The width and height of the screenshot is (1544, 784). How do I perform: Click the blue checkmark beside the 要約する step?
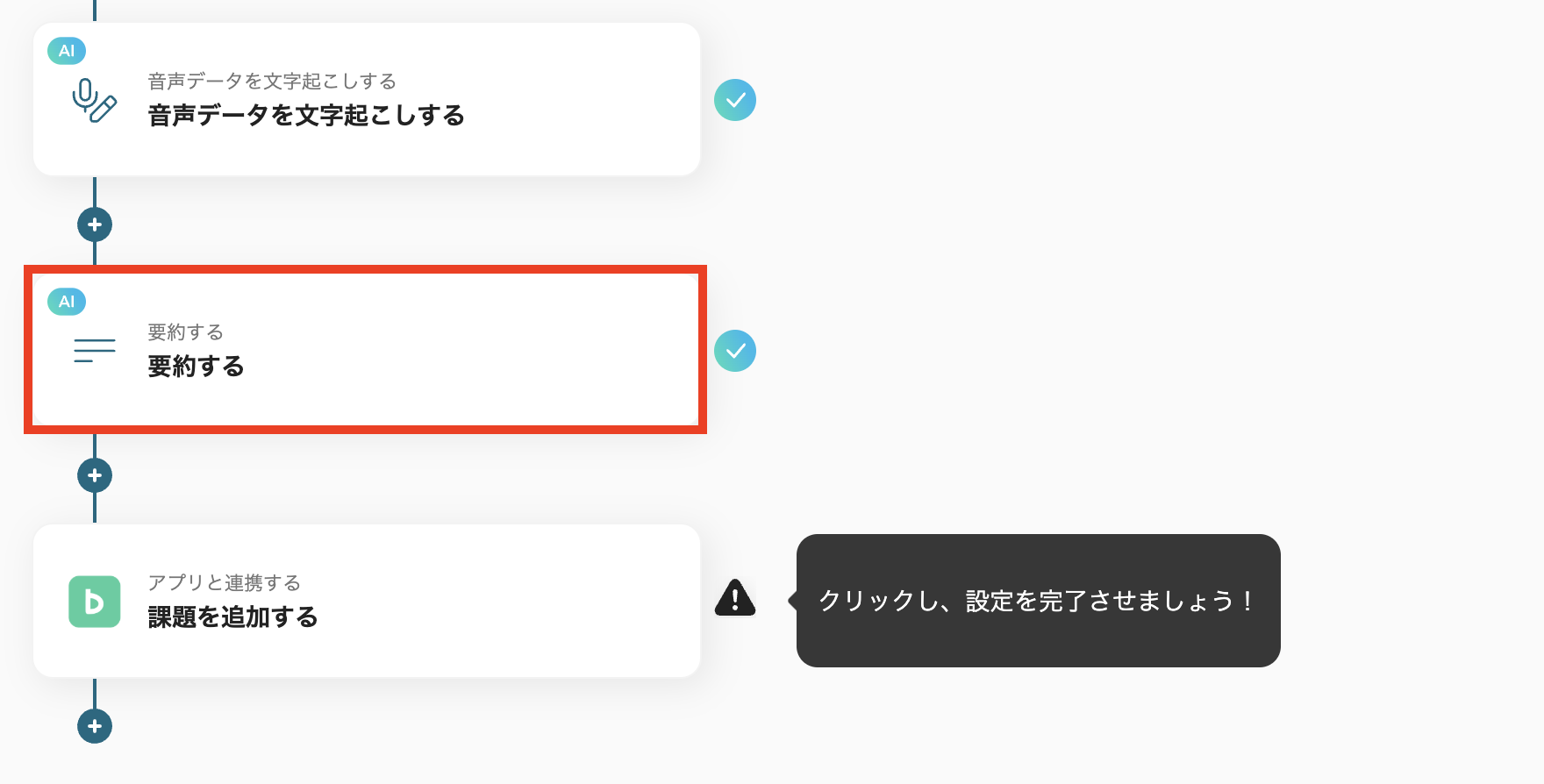735,350
